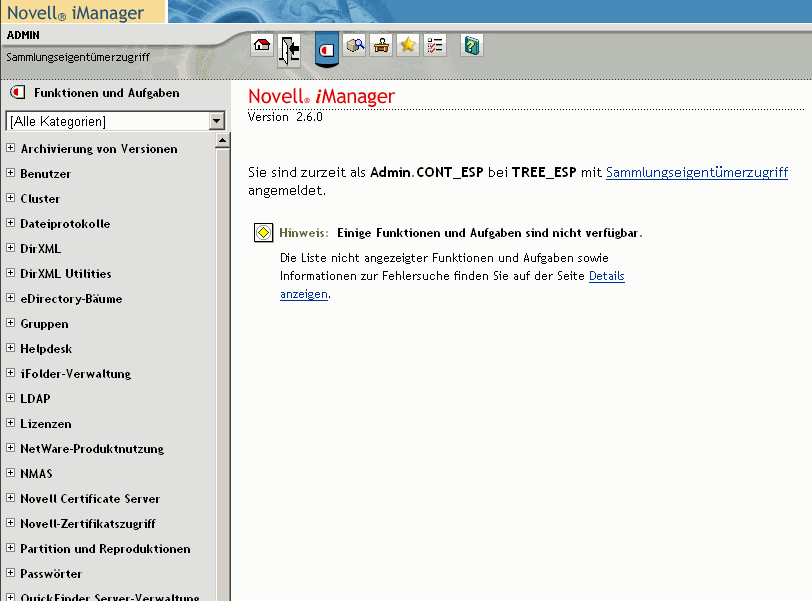812x601 pixels.
Task: Click the Funktionen und Aufgaben heading
Action: click(x=107, y=93)
